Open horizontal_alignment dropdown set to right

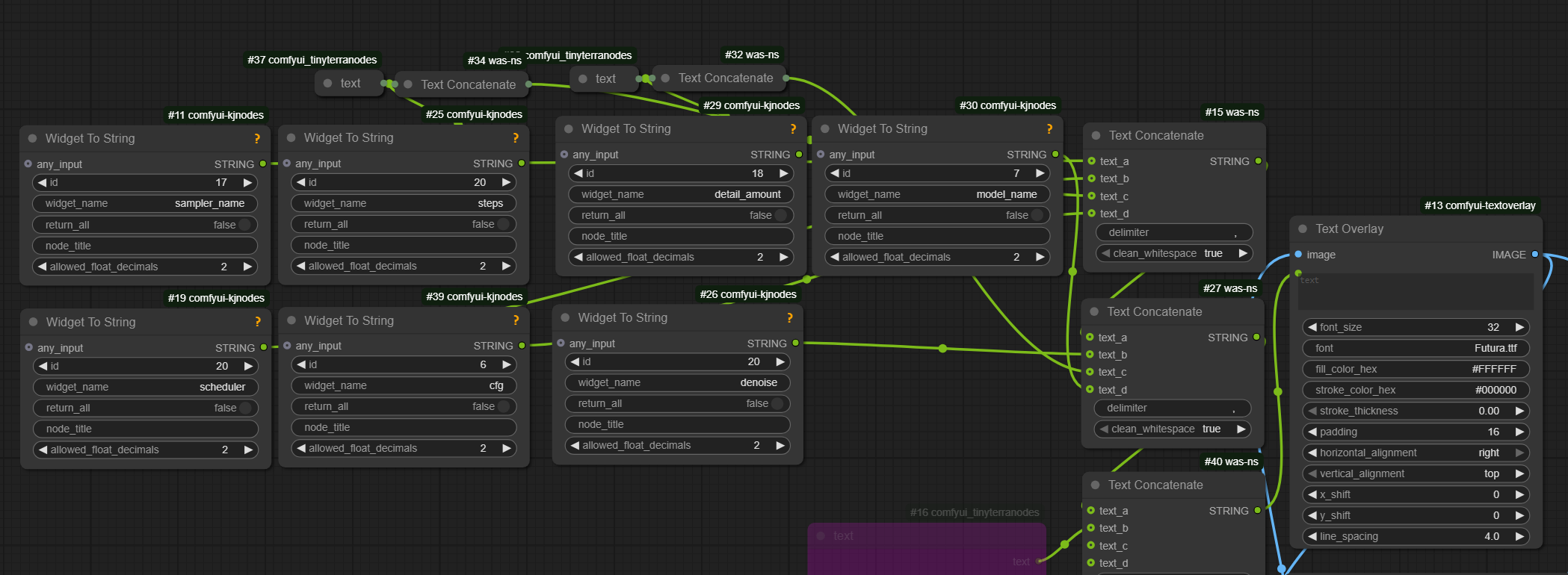[1416, 453]
